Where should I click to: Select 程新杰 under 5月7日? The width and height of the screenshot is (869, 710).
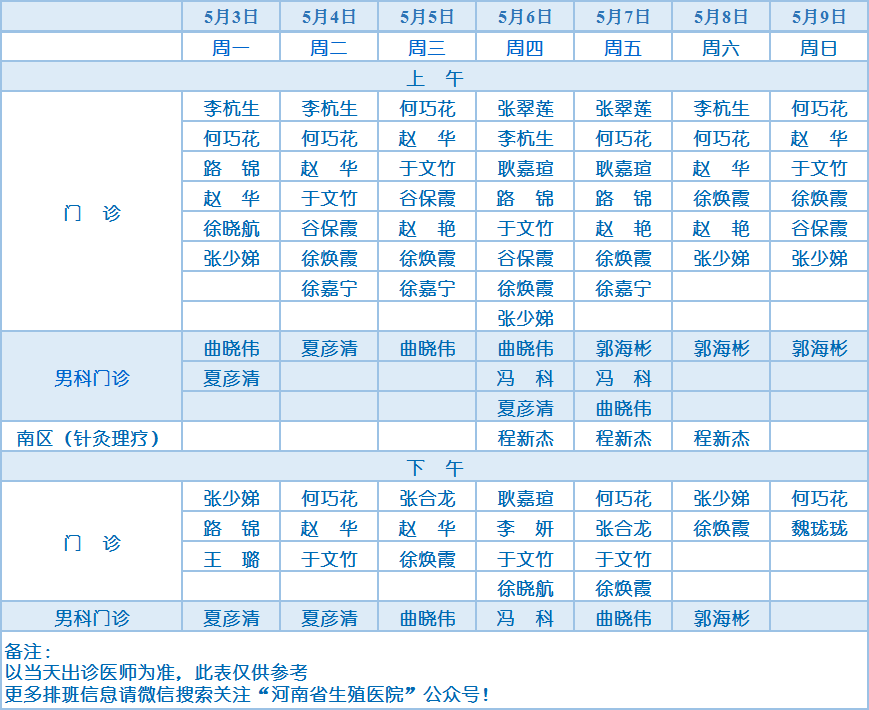tap(623, 438)
